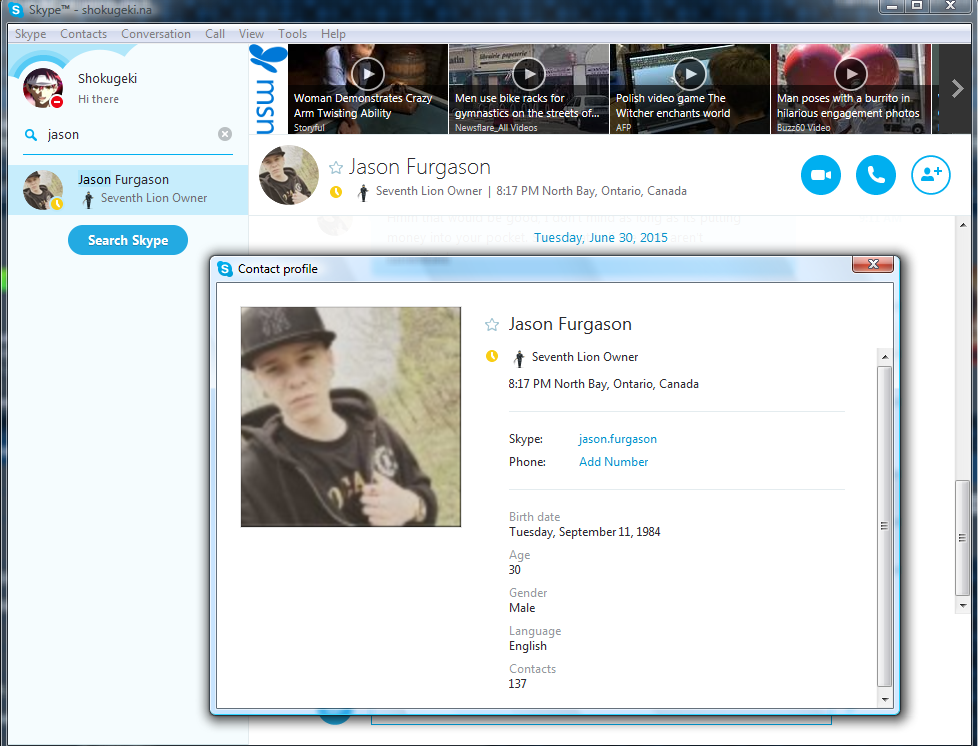Show next MSN videos with arrow

957,89
